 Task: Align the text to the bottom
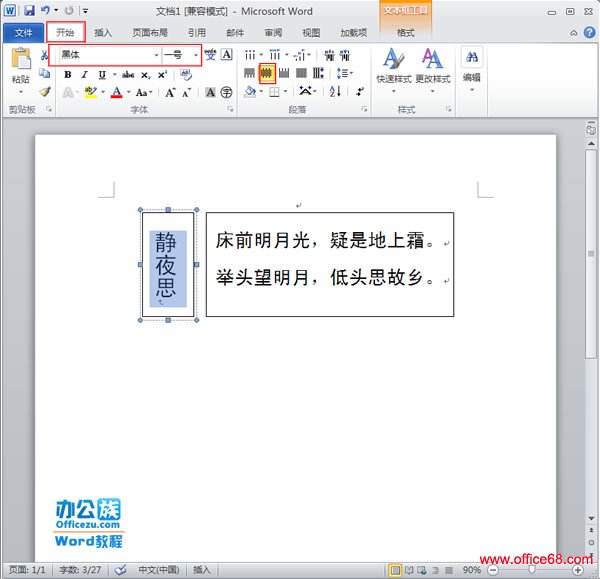(284, 73)
